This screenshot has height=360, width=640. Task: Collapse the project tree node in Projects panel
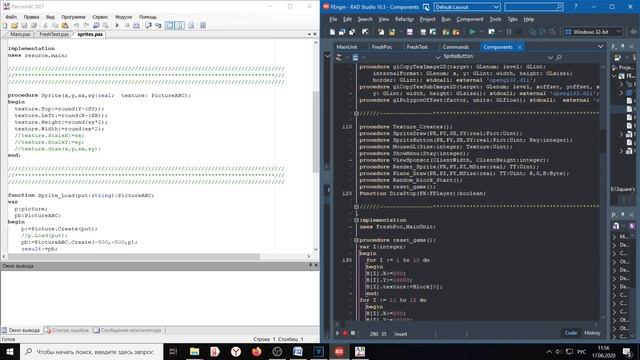(614, 76)
